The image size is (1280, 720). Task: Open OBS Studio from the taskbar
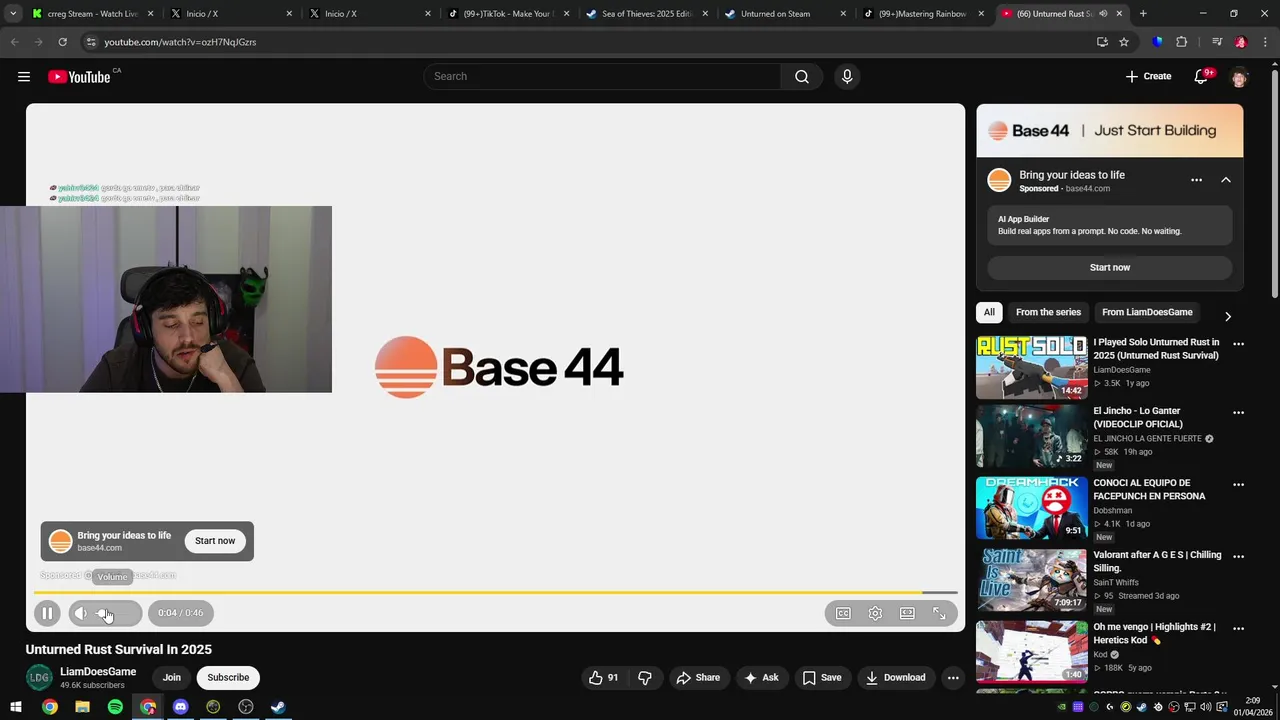click(246, 707)
